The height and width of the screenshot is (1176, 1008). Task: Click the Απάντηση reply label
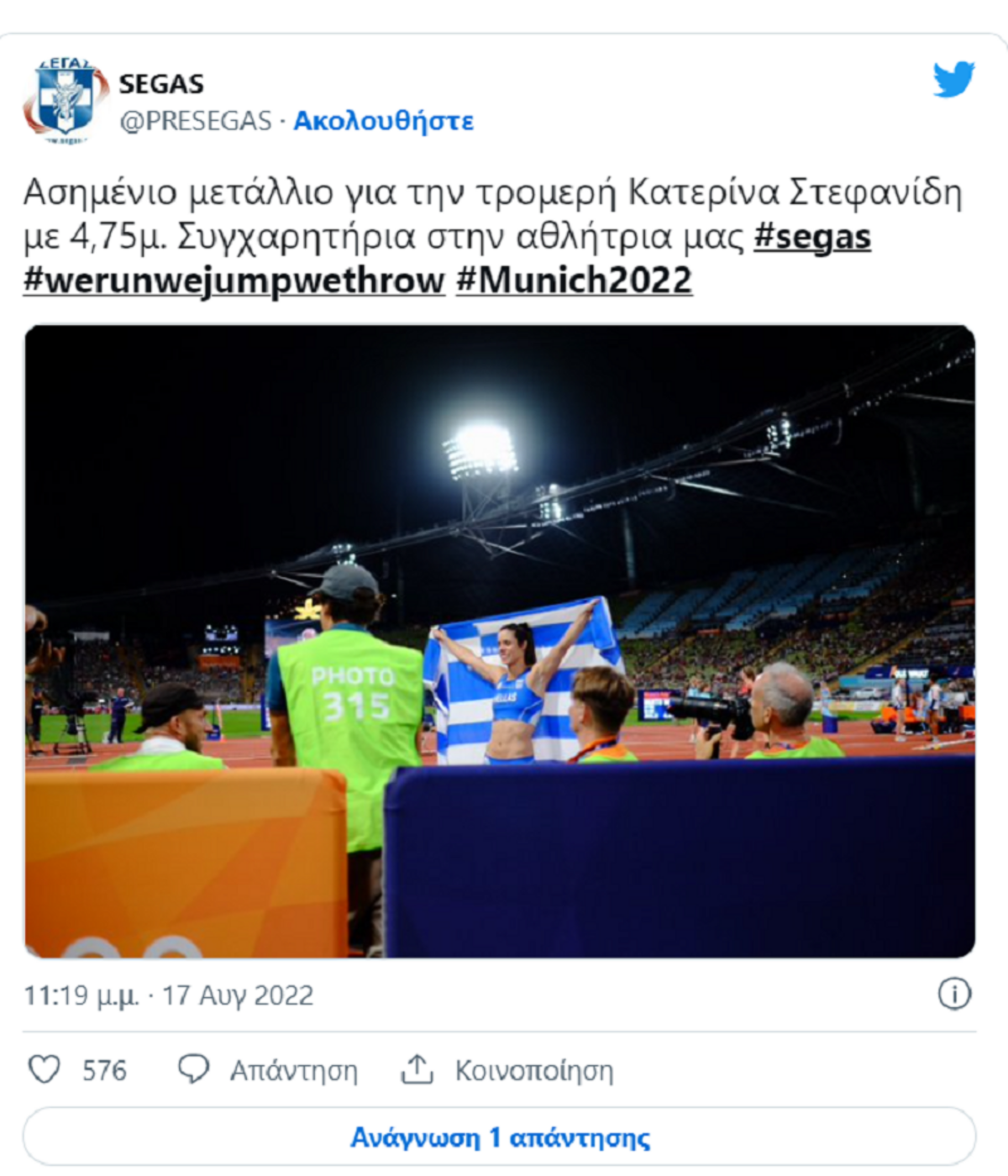(294, 1070)
